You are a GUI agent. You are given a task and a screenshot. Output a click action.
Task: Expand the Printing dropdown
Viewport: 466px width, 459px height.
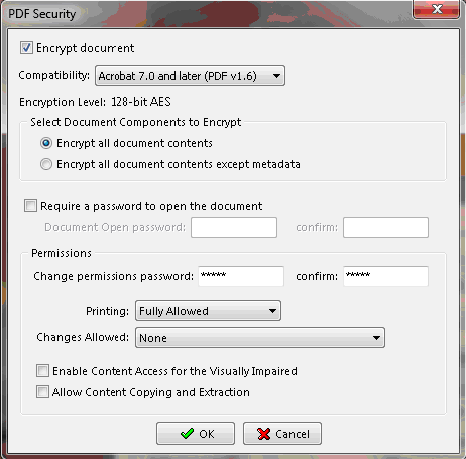(x=208, y=311)
